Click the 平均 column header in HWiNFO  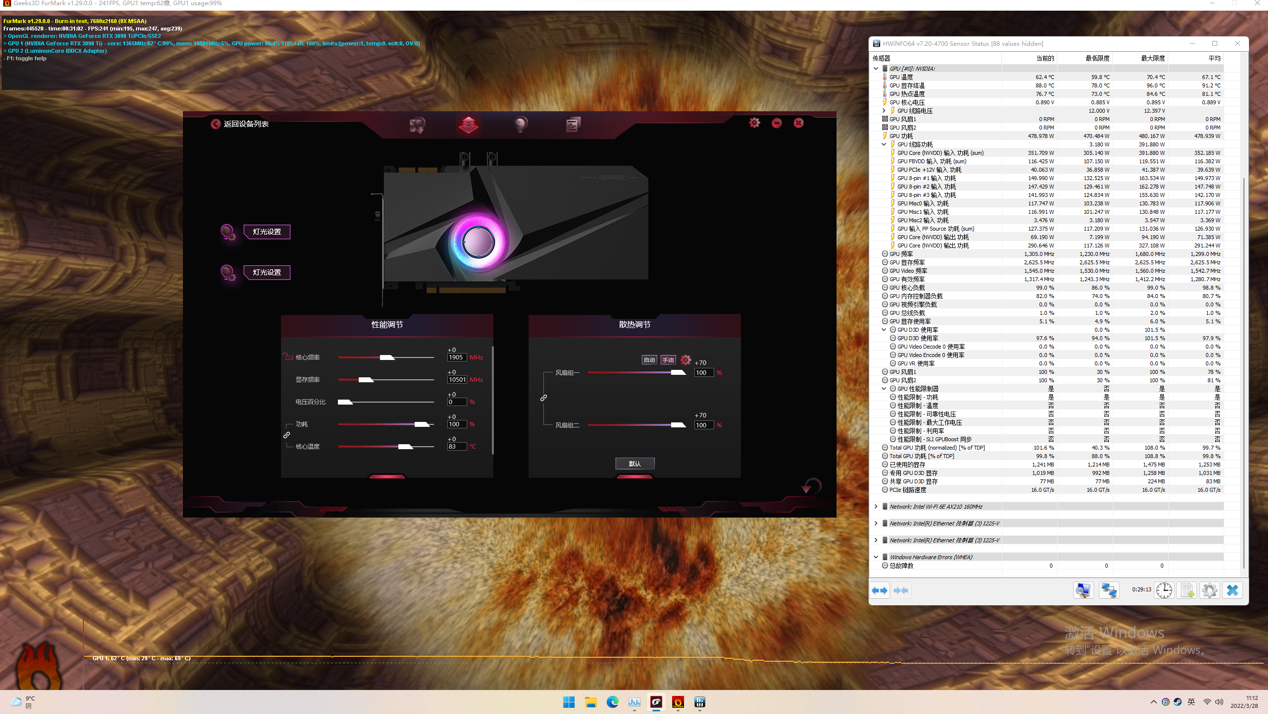[1214, 59]
